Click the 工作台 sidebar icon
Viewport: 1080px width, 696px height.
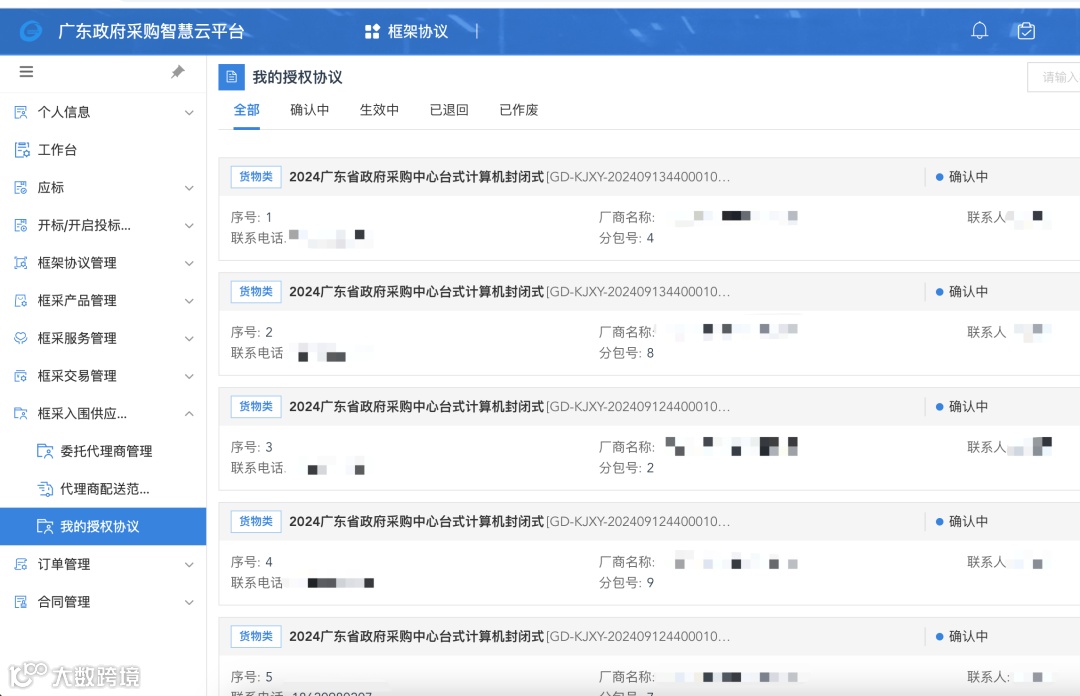click(x=21, y=150)
